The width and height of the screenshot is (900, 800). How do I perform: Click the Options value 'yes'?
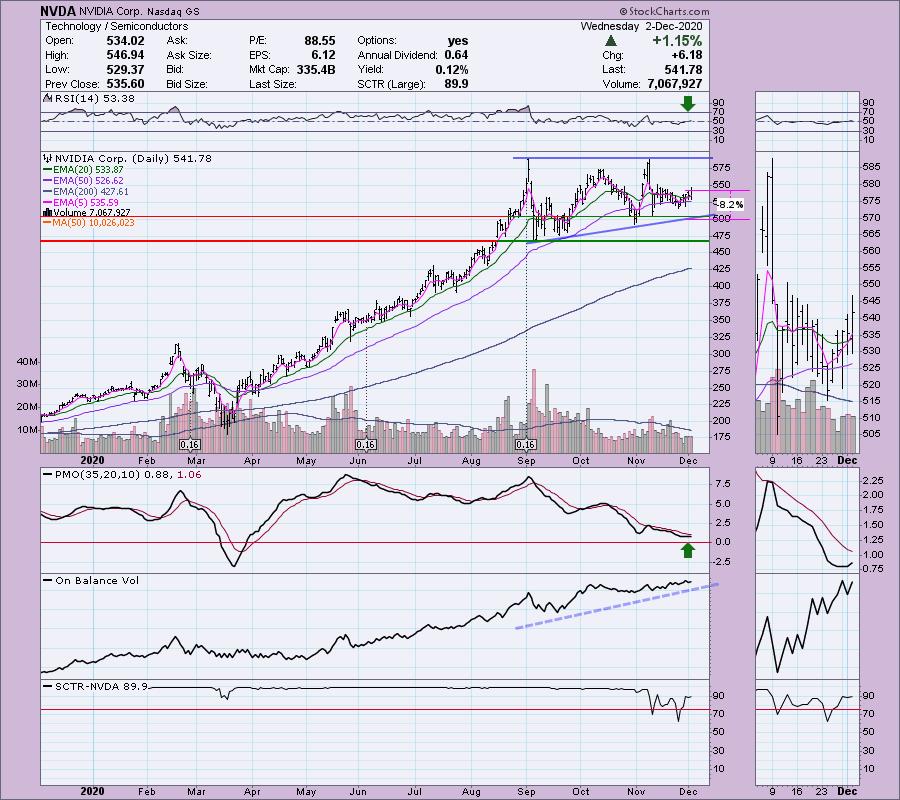[x=457, y=41]
